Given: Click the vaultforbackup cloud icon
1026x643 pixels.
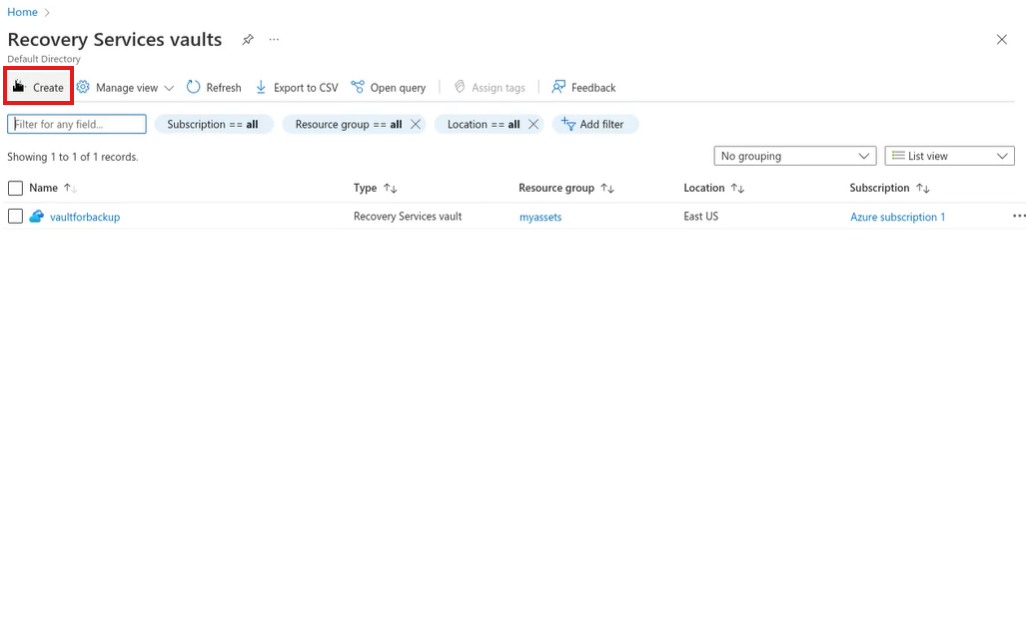Looking at the screenshot, I should pyautogui.click(x=37, y=216).
